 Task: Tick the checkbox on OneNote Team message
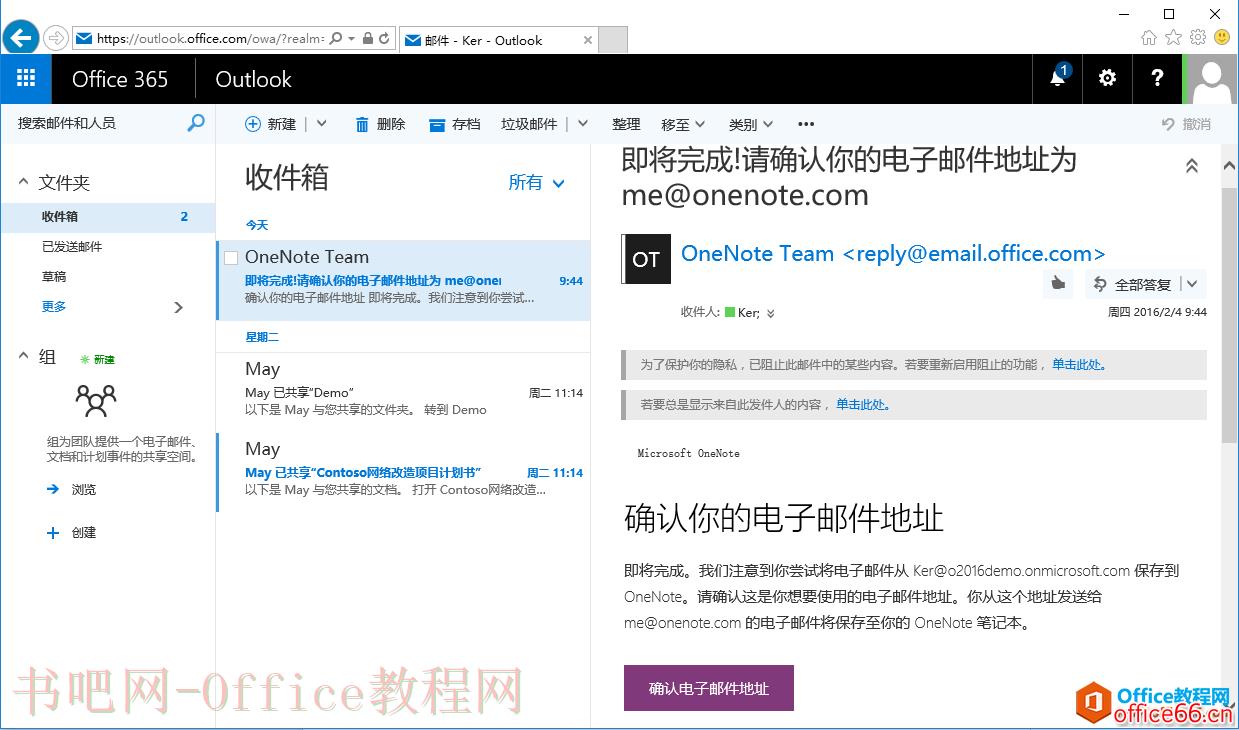pyautogui.click(x=231, y=257)
